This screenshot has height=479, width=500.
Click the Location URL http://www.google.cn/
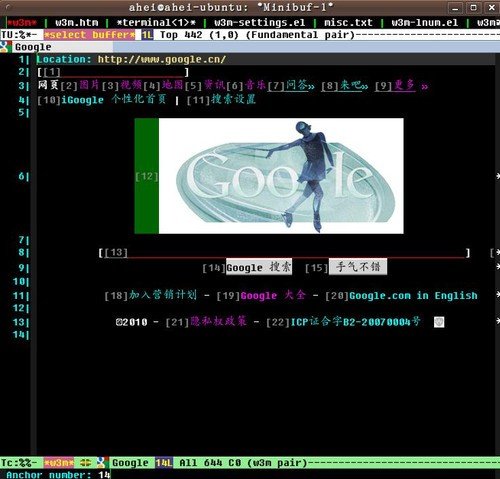click(x=162, y=60)
